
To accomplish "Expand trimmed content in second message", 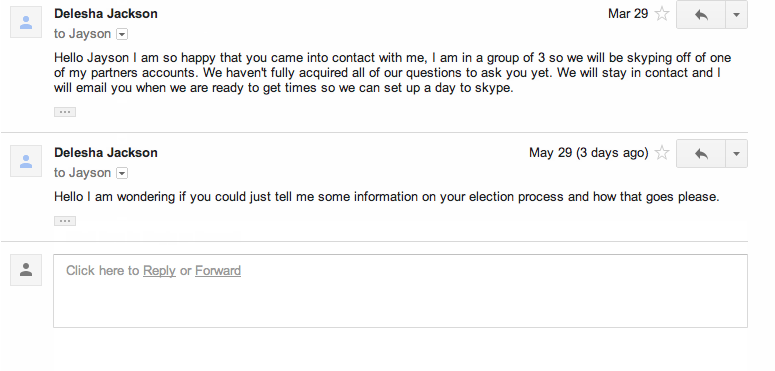I will (x=65, y=221).
